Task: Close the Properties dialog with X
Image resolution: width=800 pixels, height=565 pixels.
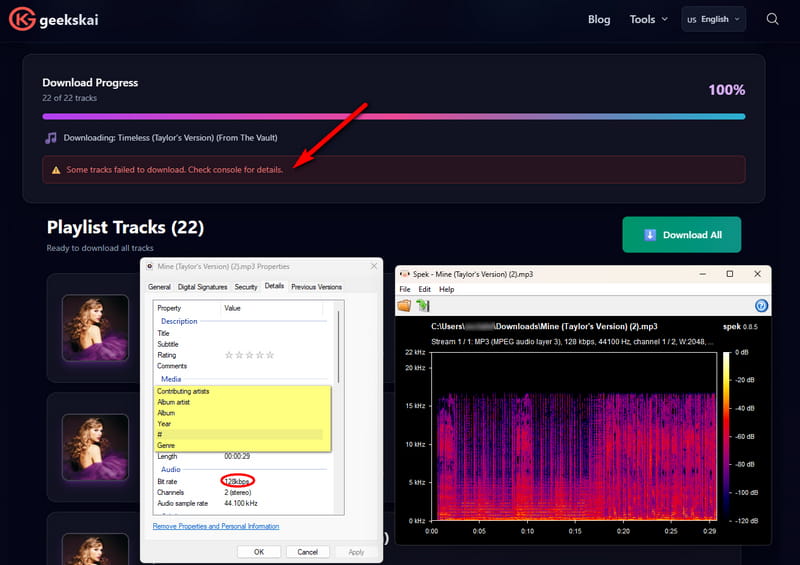Action: tap(374, 266)
